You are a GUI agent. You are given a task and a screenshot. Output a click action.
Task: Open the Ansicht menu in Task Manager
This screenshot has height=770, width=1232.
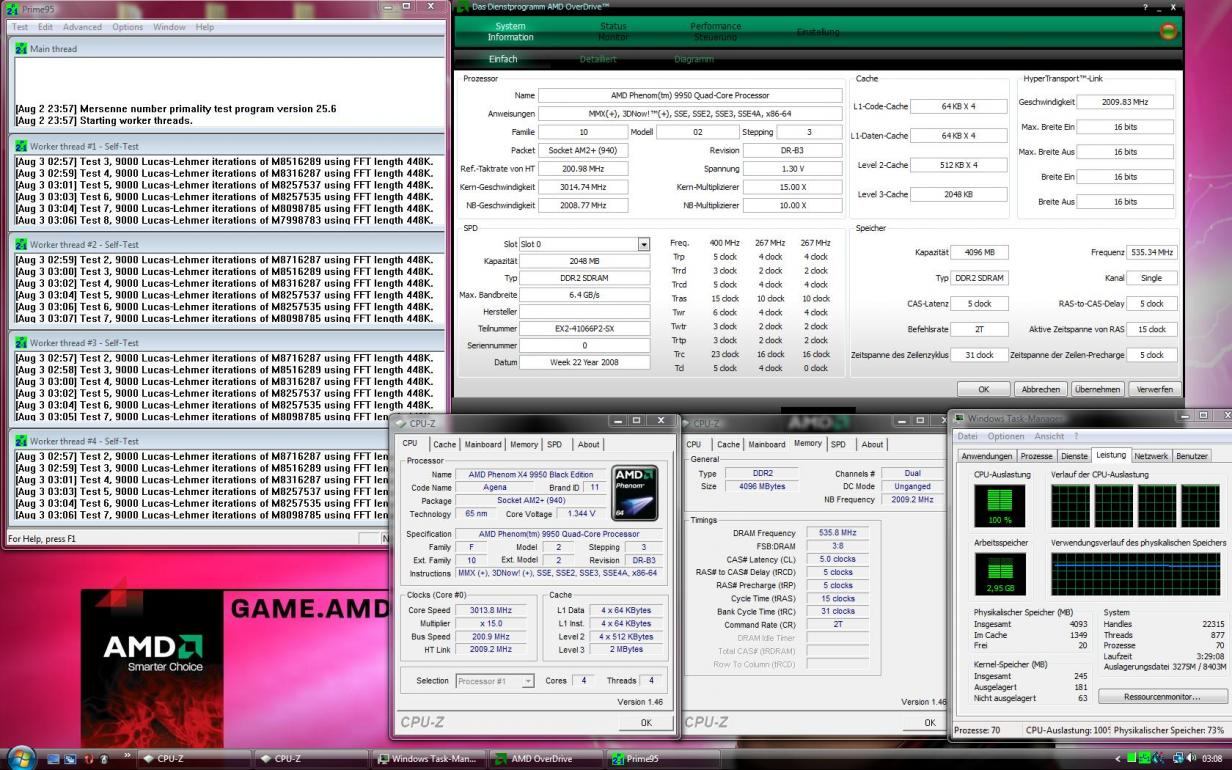(1049, 436)
